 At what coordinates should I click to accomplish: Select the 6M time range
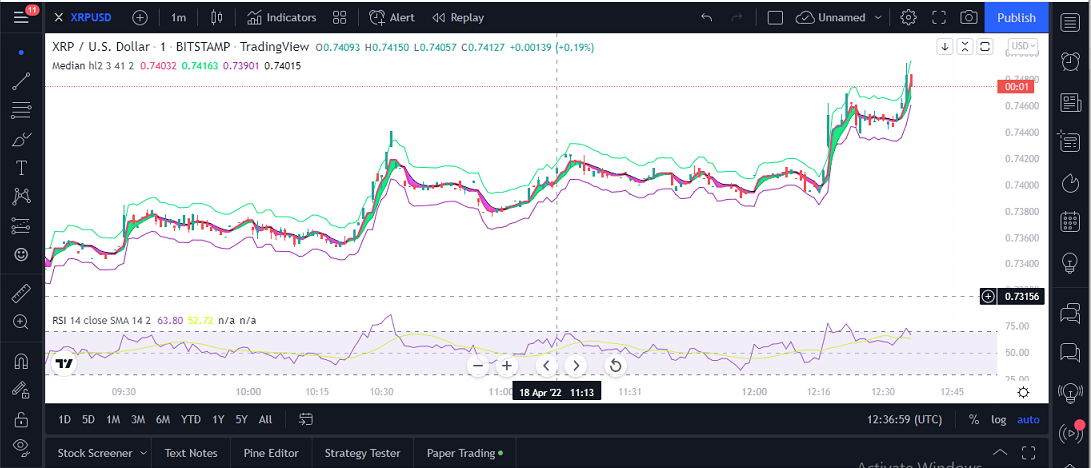[x=163, y=419]
